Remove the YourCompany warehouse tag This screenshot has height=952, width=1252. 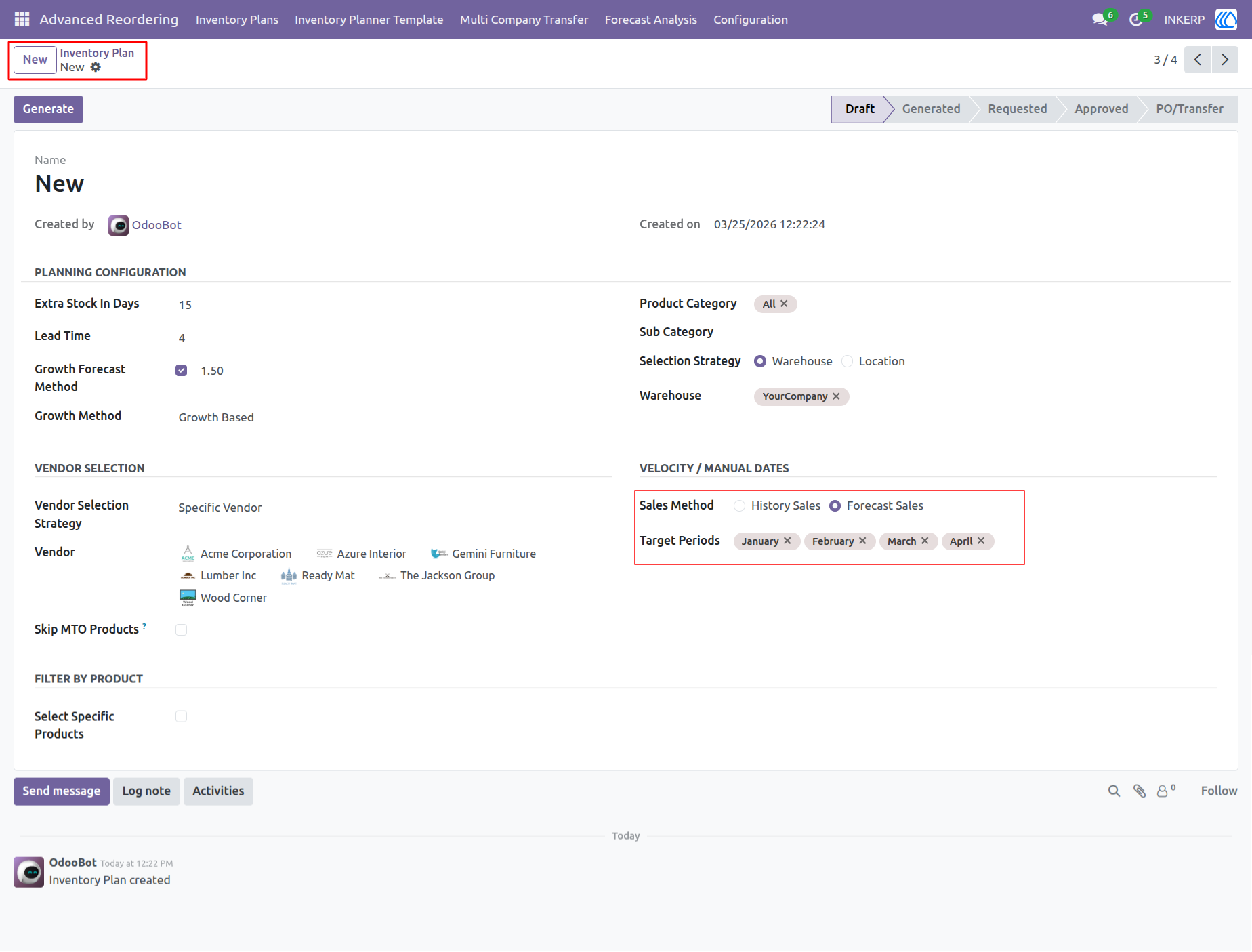[836, 396]
